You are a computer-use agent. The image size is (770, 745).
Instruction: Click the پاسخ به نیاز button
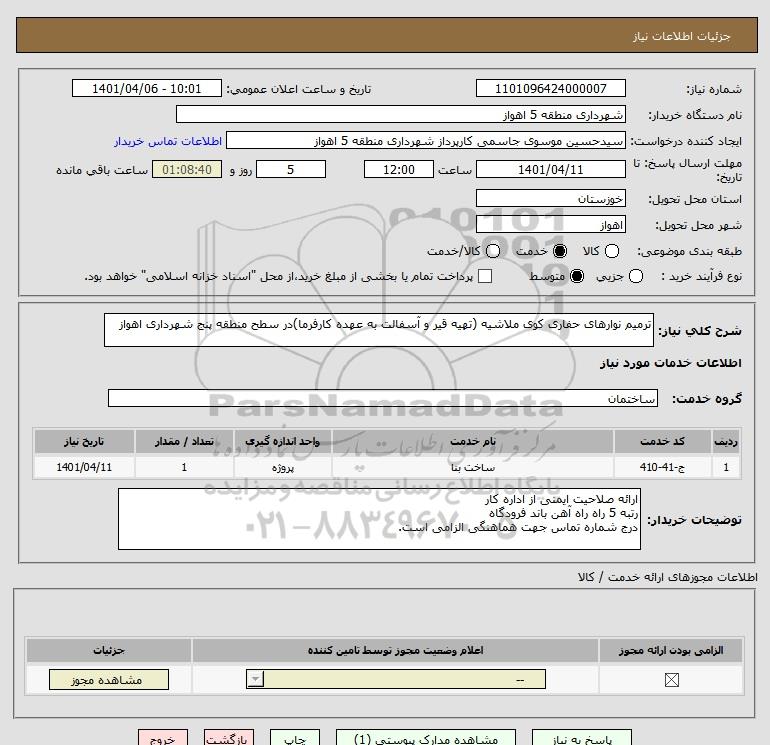pos(582,739)
